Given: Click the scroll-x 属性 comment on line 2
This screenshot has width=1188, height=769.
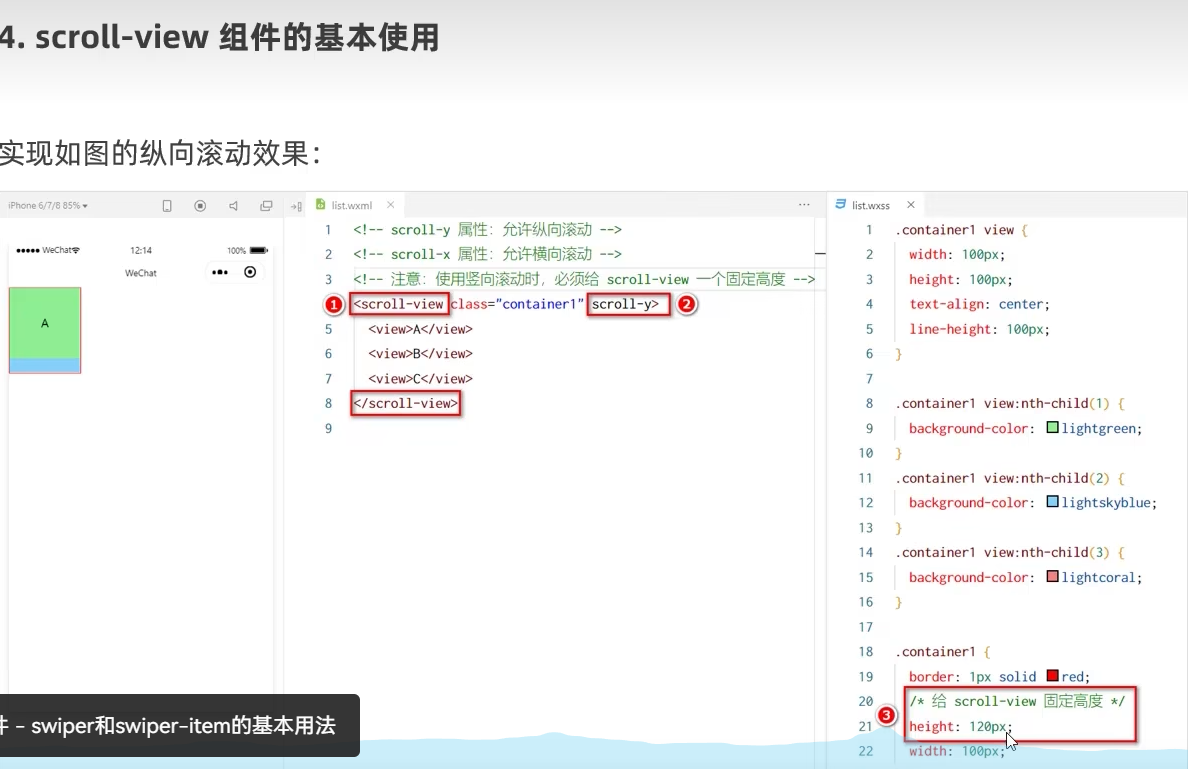Looking at the screenshot, I should click(487, 254).
